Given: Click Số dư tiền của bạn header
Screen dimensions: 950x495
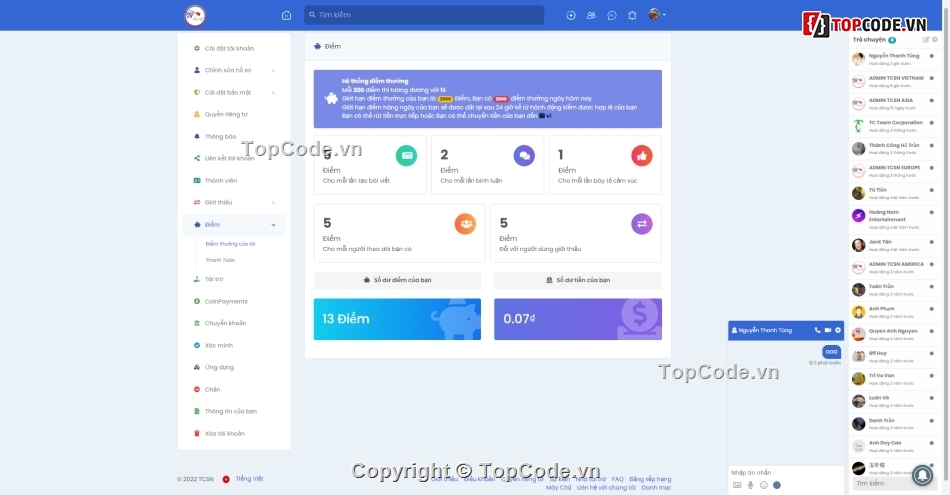Looking at the screenshot, I should [x=578, y=280].
